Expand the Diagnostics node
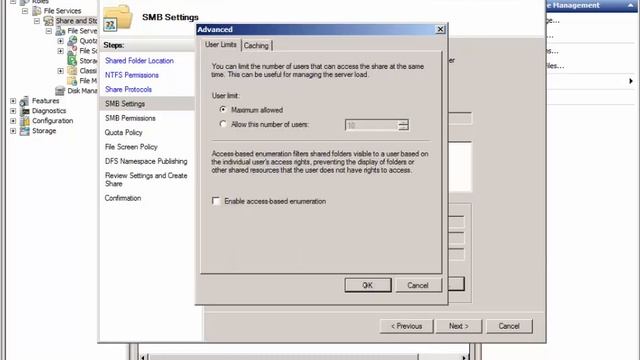640x360 pixels. click(x=13, y=111)
